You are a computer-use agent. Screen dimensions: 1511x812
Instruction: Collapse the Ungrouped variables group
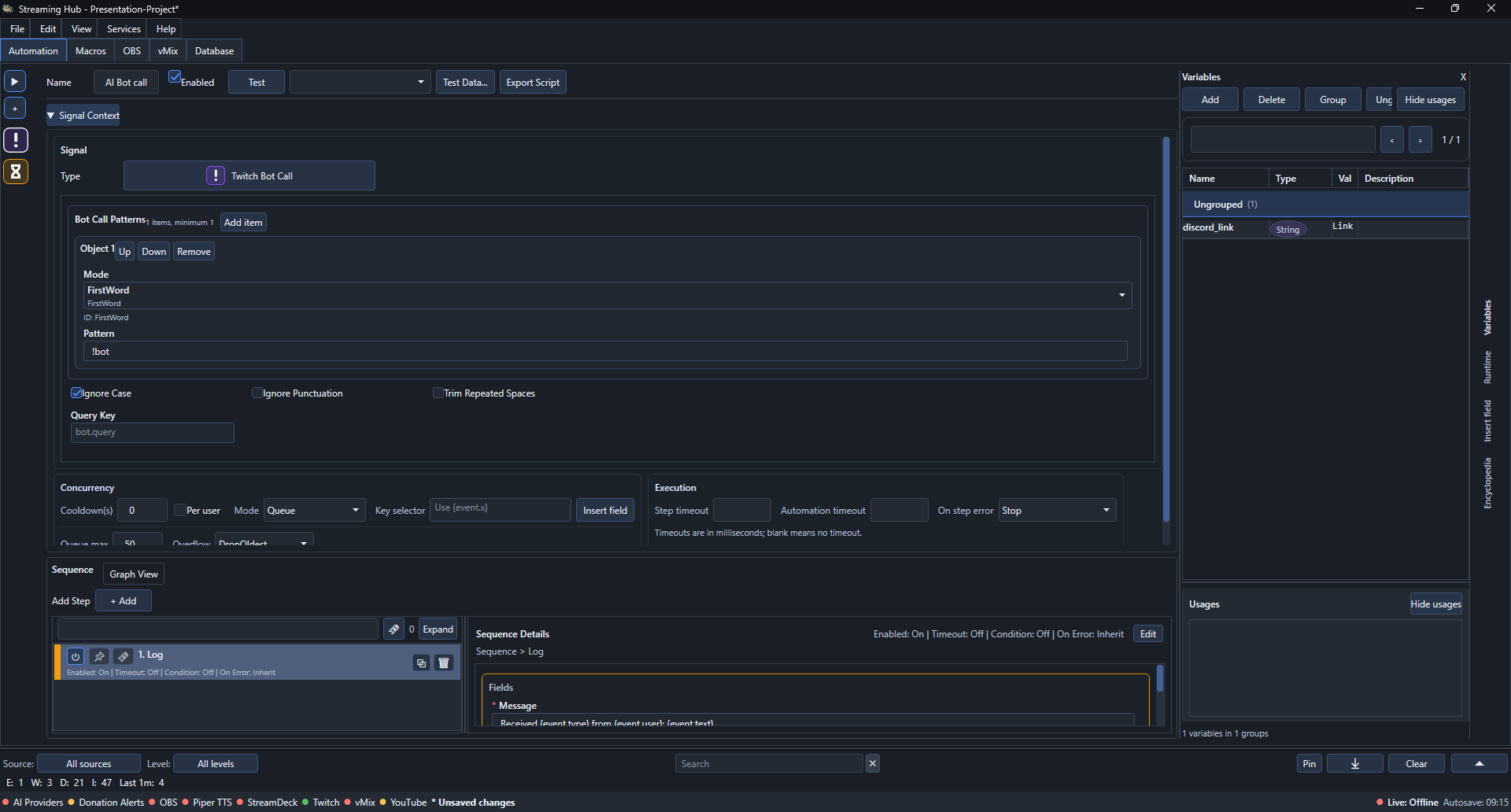coord(1325,205)
